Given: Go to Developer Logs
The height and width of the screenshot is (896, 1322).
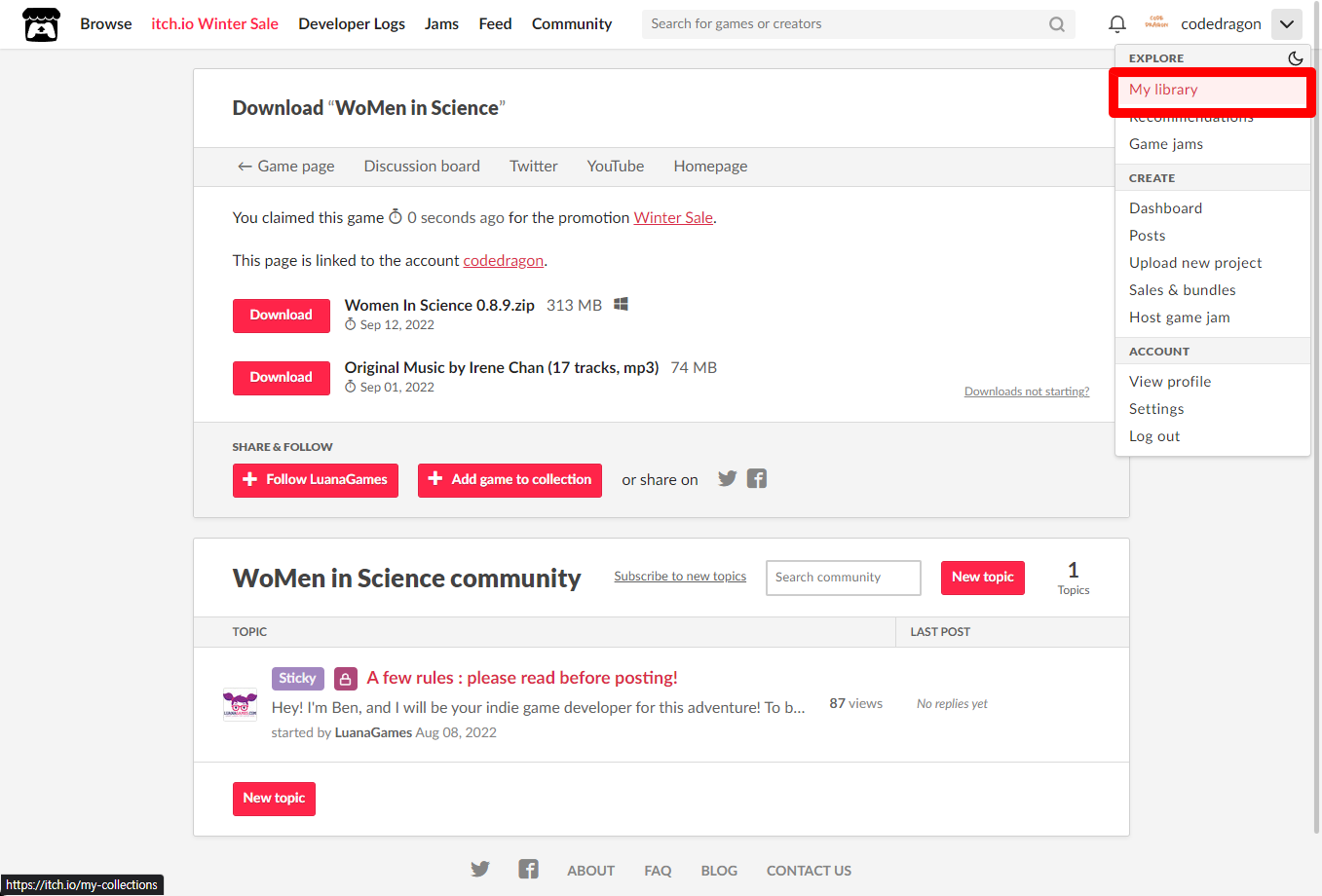Looking at the screenshot, I should coord(352,24).
